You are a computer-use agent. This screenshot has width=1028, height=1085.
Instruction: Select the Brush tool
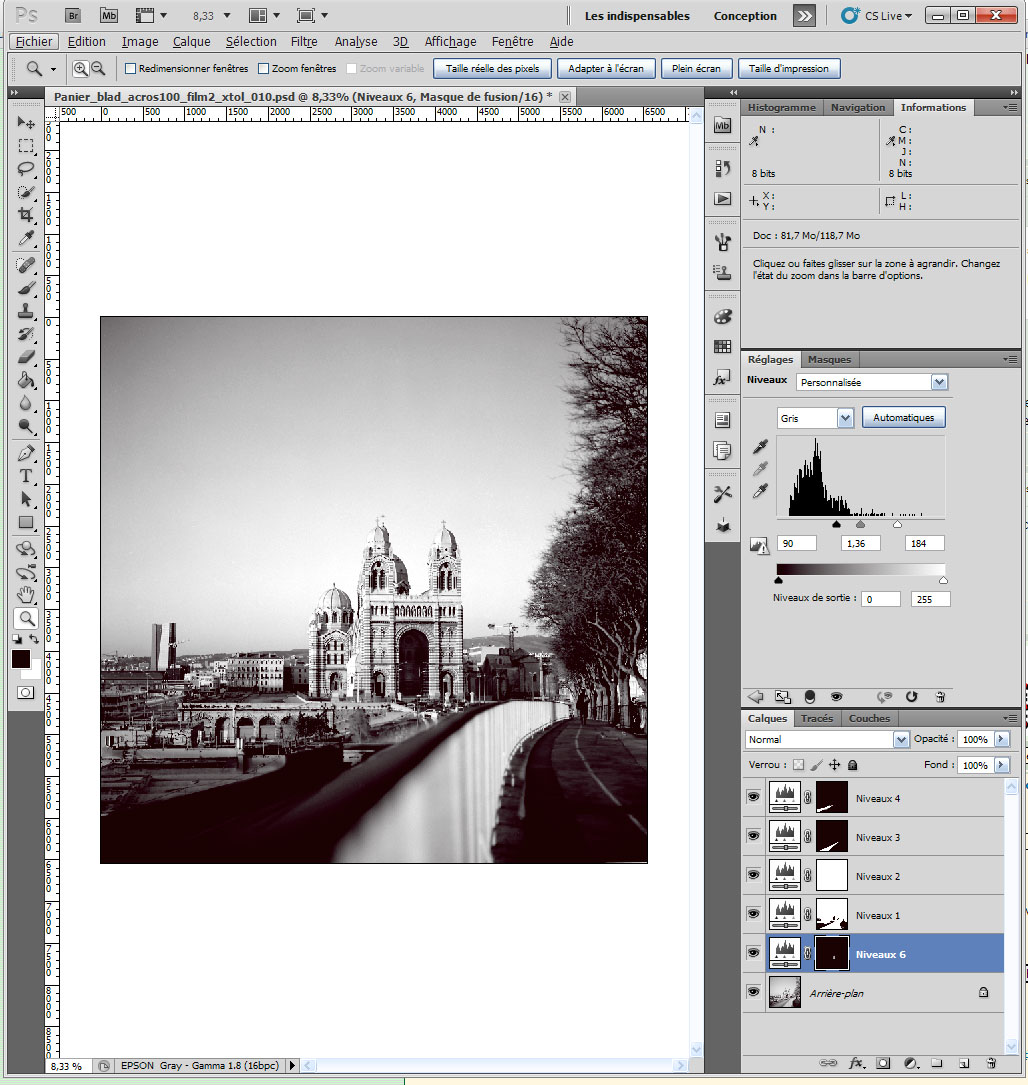(x=26, y=288)
